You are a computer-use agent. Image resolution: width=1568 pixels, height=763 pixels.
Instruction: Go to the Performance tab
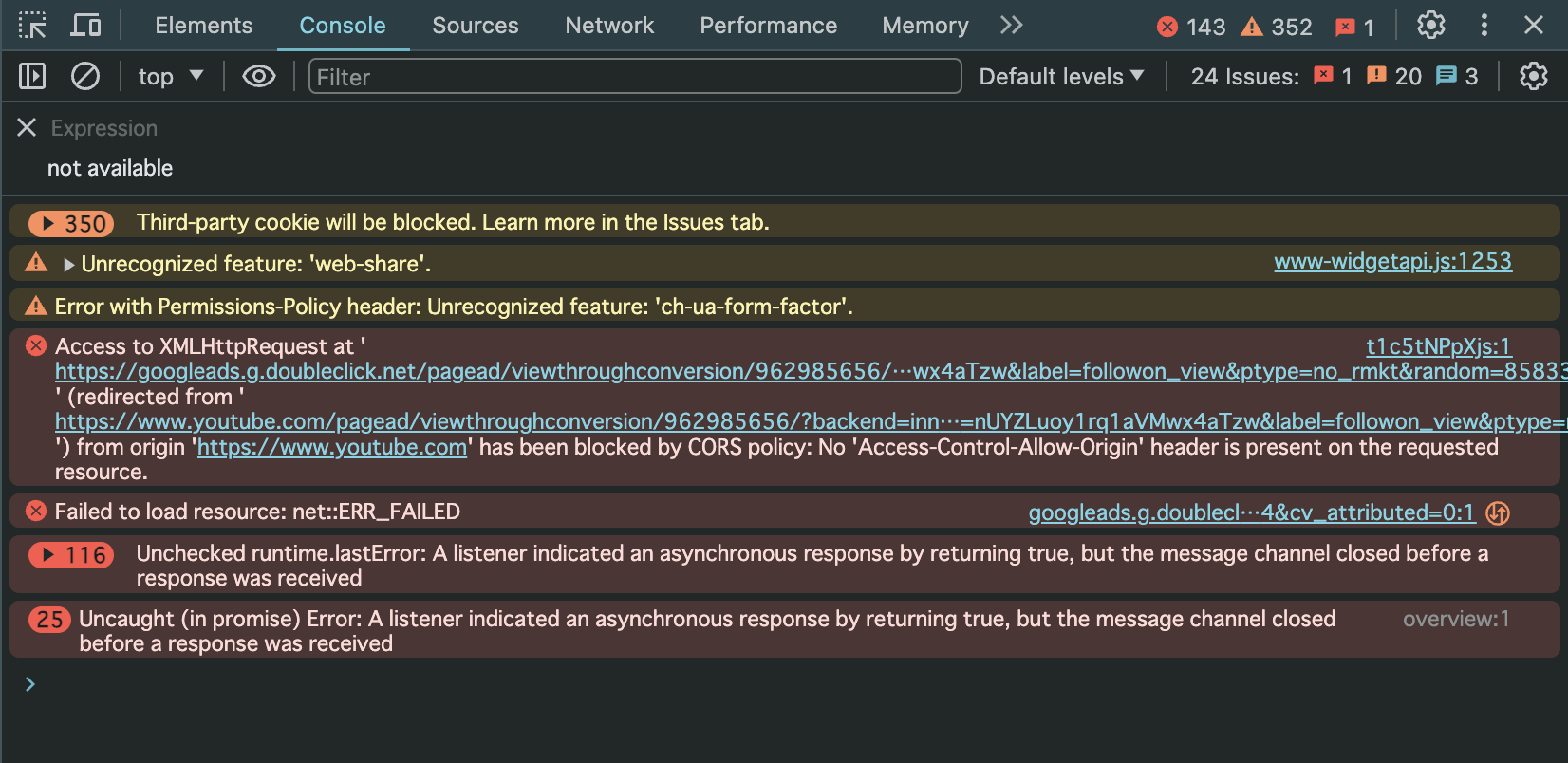point(769,26)
